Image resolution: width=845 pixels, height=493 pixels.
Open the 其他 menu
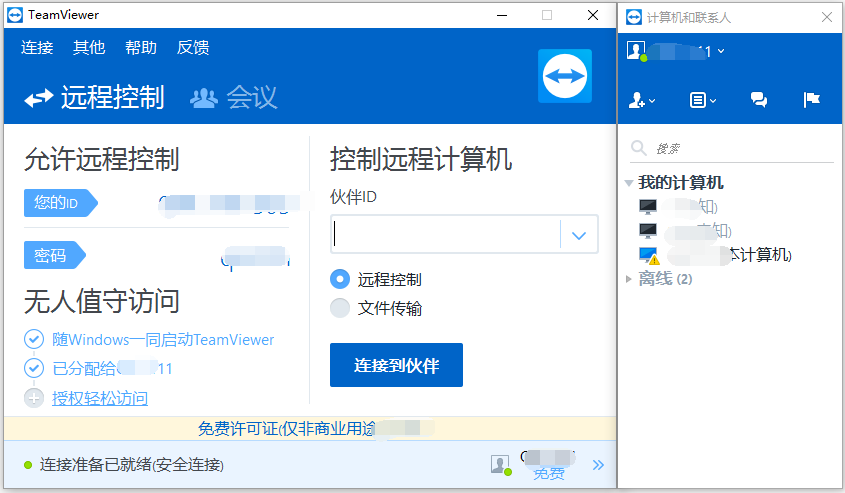tap(89, 47)
